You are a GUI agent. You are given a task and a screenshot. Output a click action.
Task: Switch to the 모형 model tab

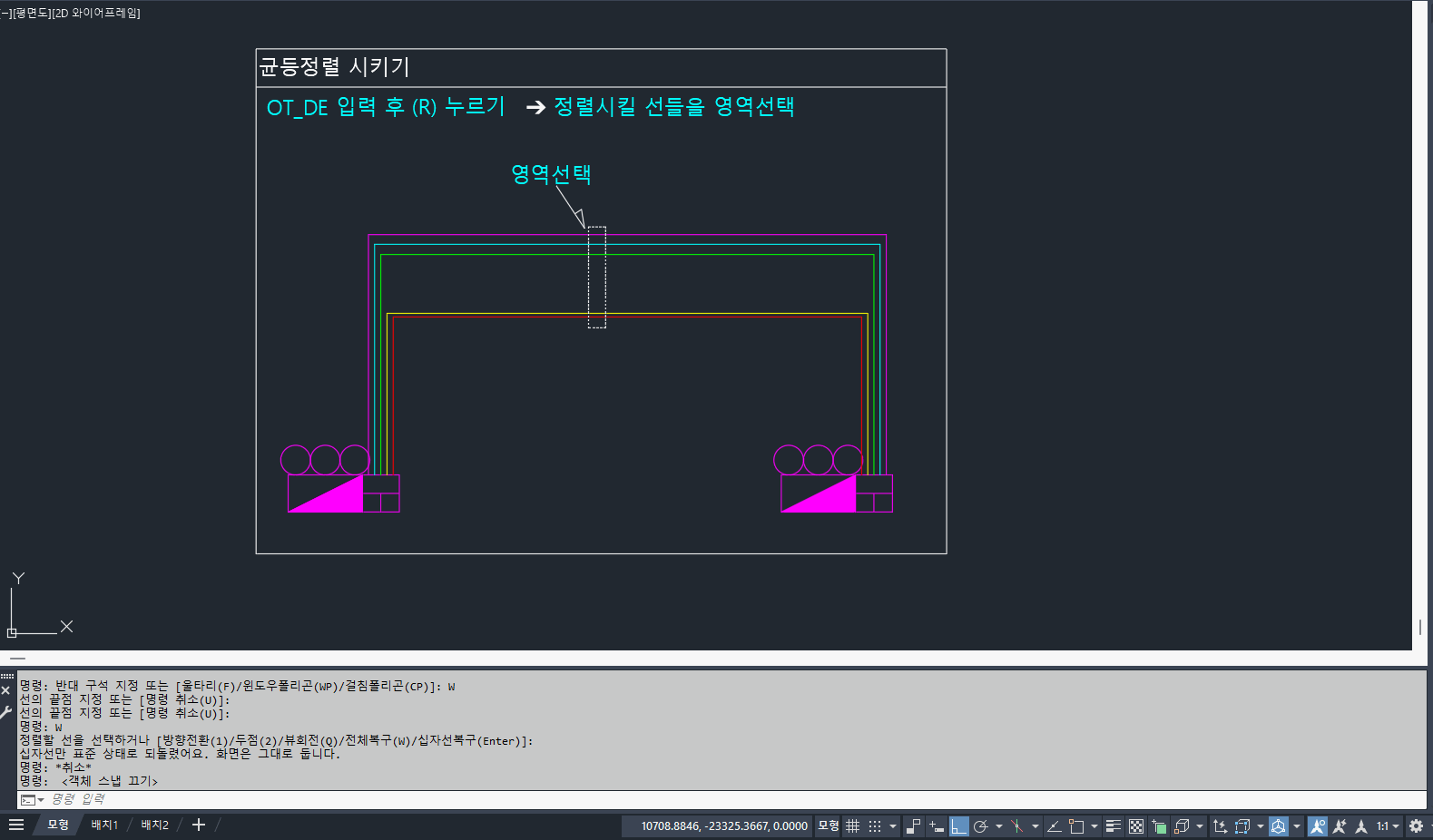[x=58, y=825]
